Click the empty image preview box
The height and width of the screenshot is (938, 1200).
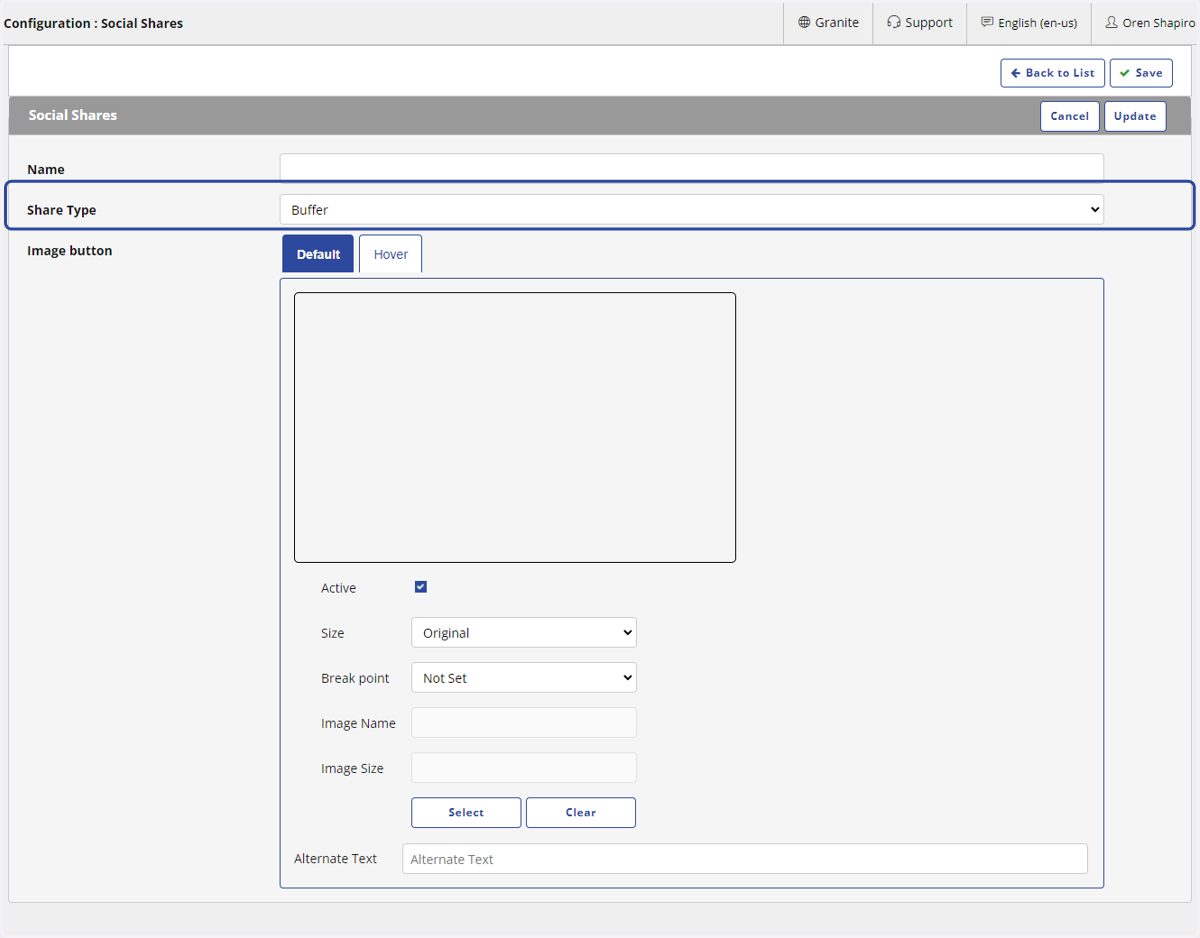point(515,427)
